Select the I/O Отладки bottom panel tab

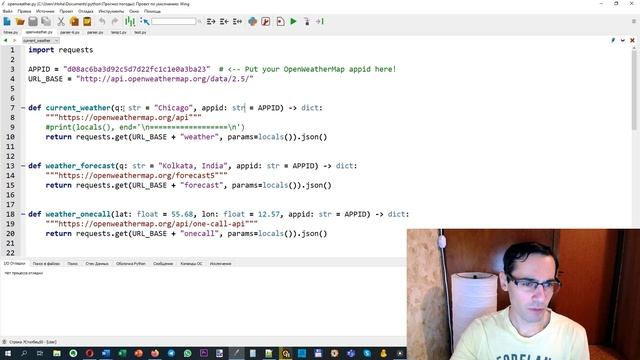coord(14,264)
